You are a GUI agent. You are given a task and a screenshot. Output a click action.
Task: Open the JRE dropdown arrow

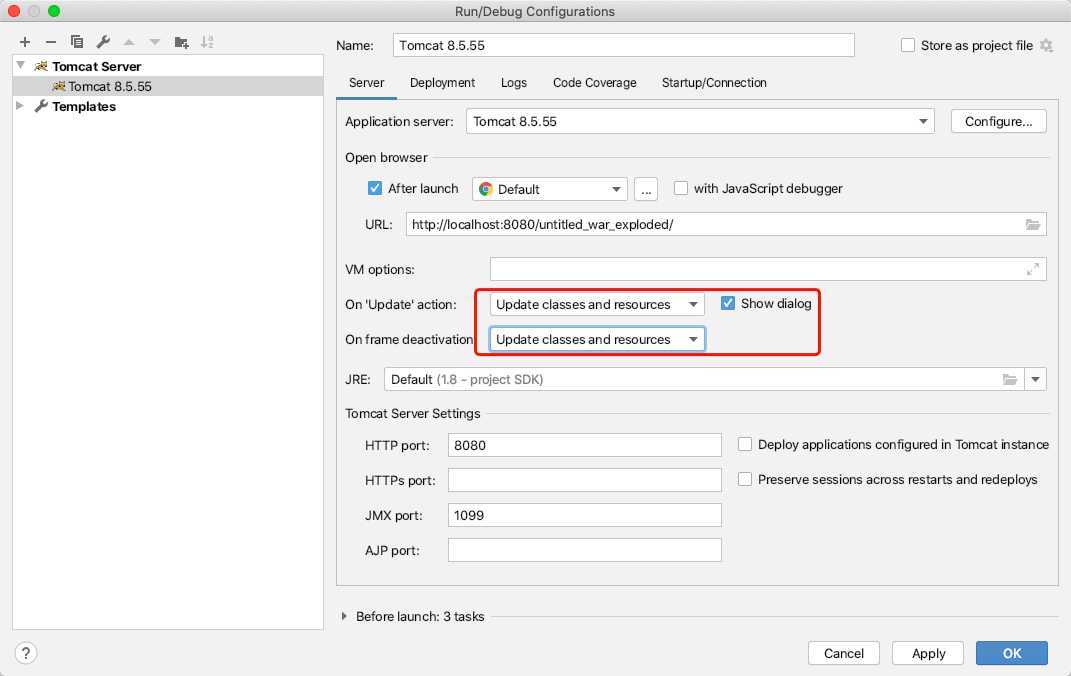coord(1035,380)
